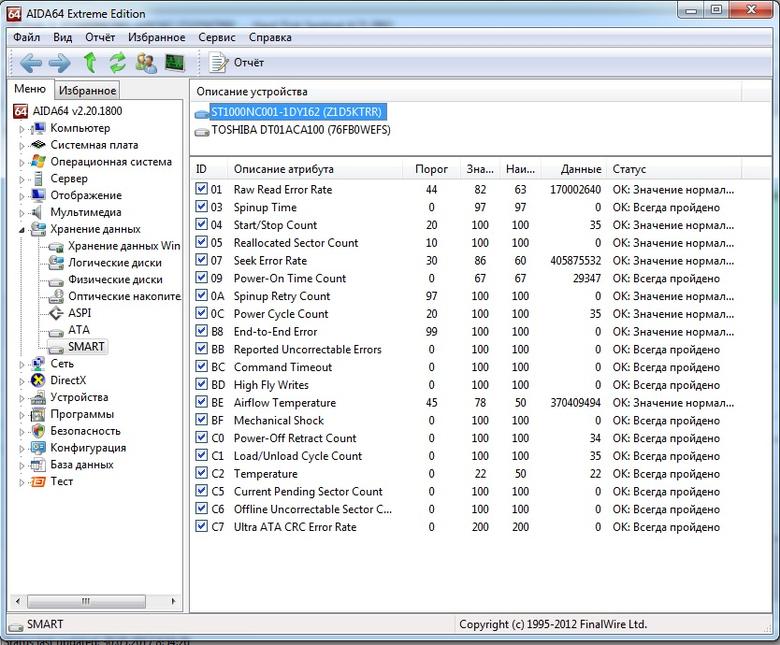Click the Отчёт report toolbar button
The width and height of the screenshot is (780, 645).
236,63
